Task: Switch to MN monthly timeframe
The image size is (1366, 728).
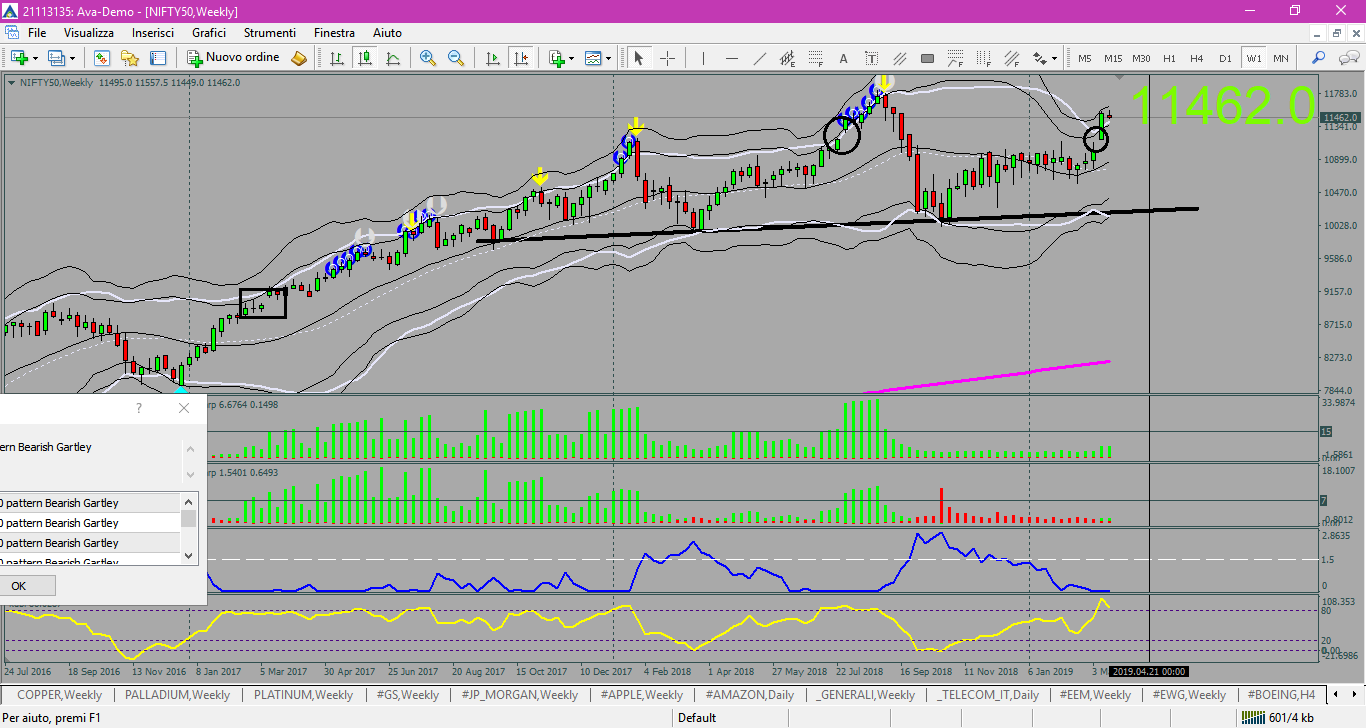Action: click(x=1281, y=58)
